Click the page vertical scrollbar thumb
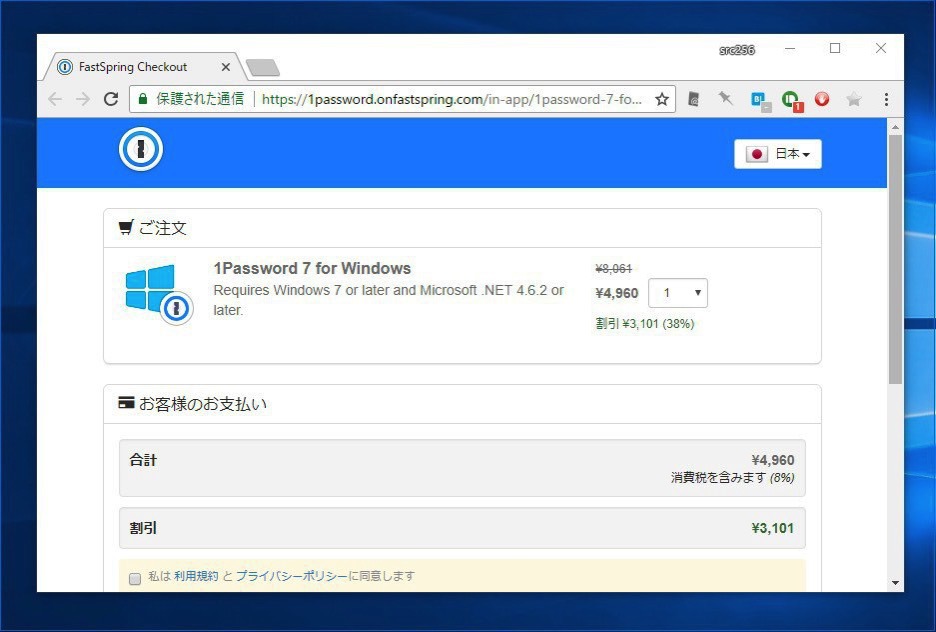Viewport: 936px width, 632px height. coord(895,260)
